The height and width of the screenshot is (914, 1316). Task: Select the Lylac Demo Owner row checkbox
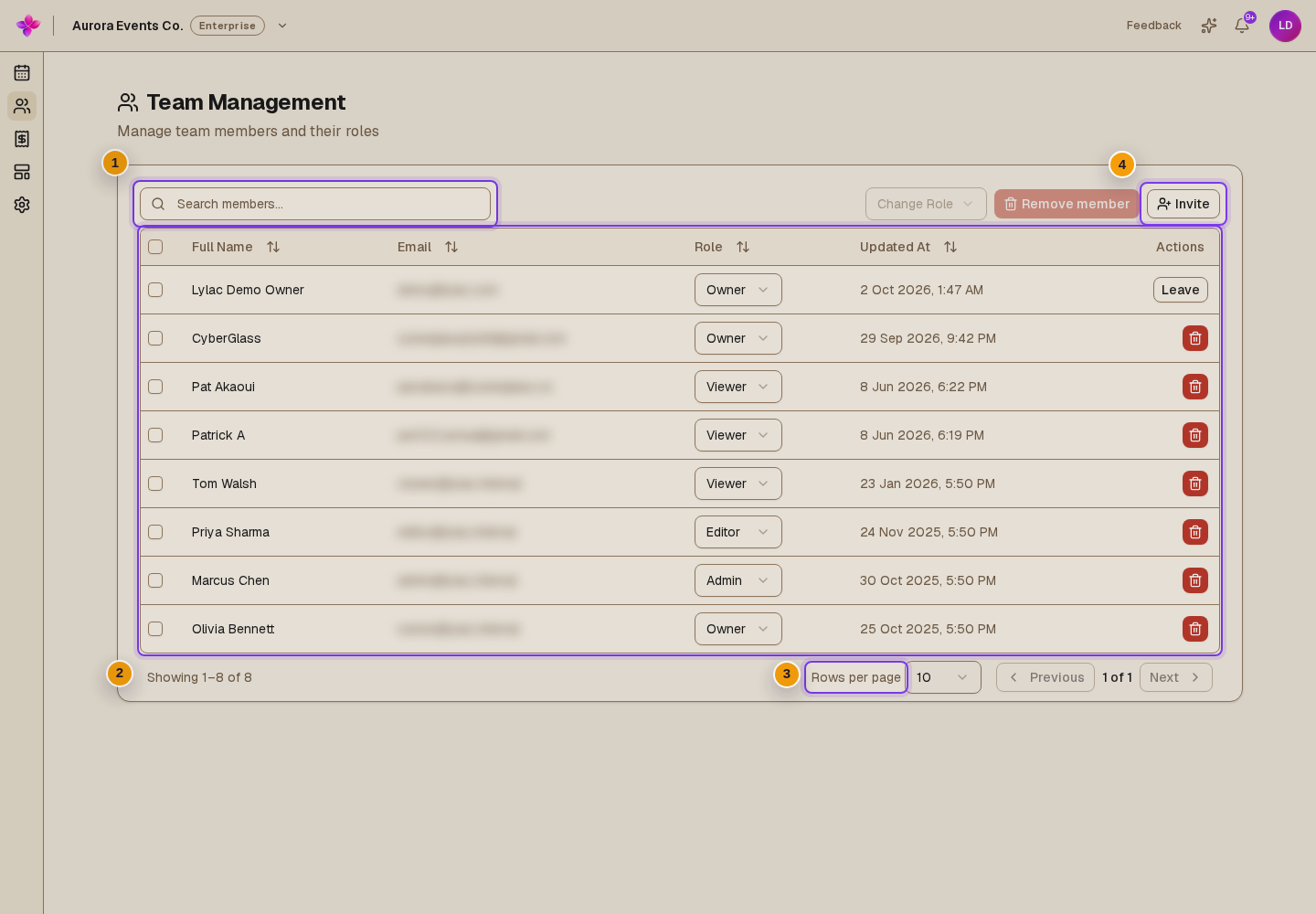click(x=155, y=290)
